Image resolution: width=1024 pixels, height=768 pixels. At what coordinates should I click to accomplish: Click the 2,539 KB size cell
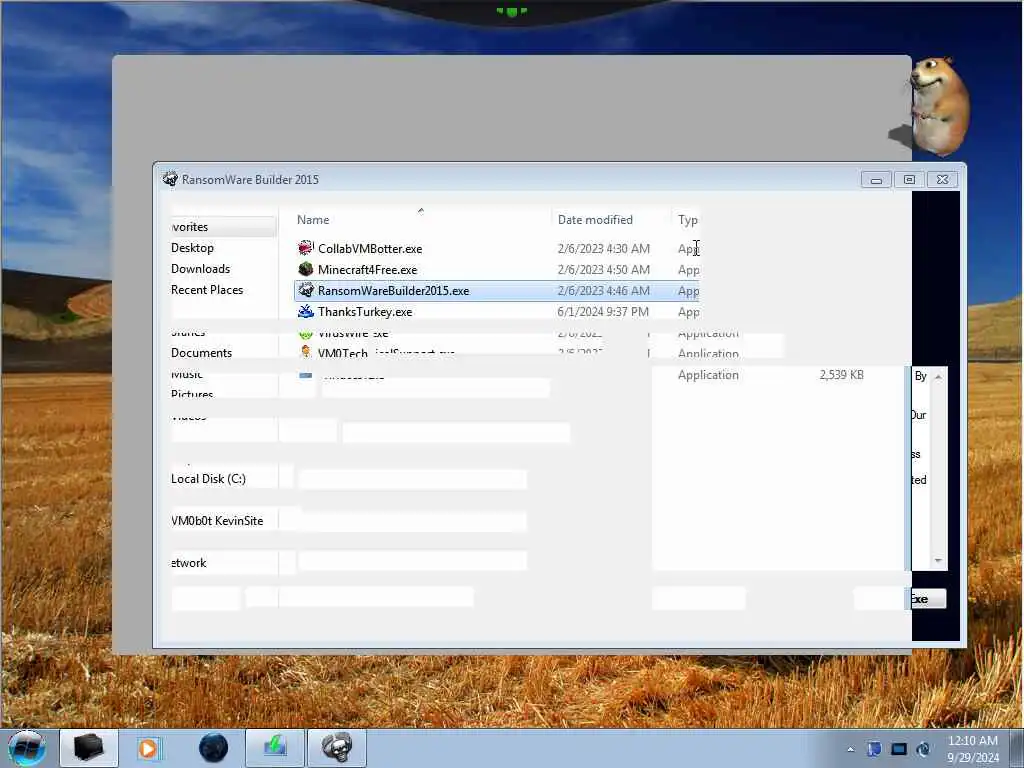[x=841, y=375]
